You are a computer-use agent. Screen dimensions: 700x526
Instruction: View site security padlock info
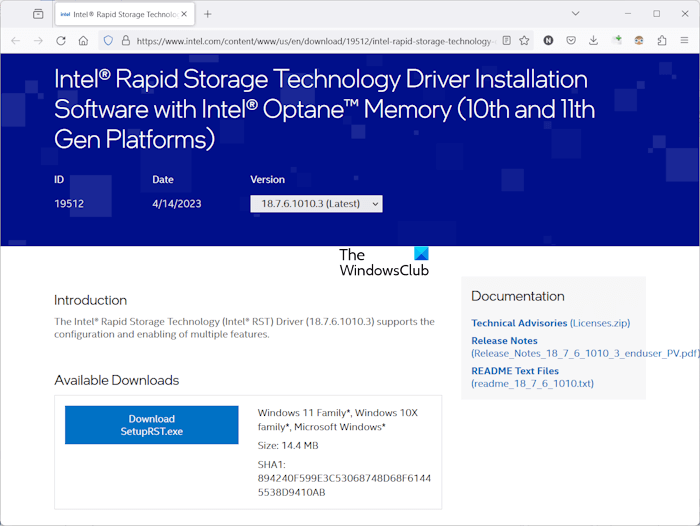click(x=126, y=41)
